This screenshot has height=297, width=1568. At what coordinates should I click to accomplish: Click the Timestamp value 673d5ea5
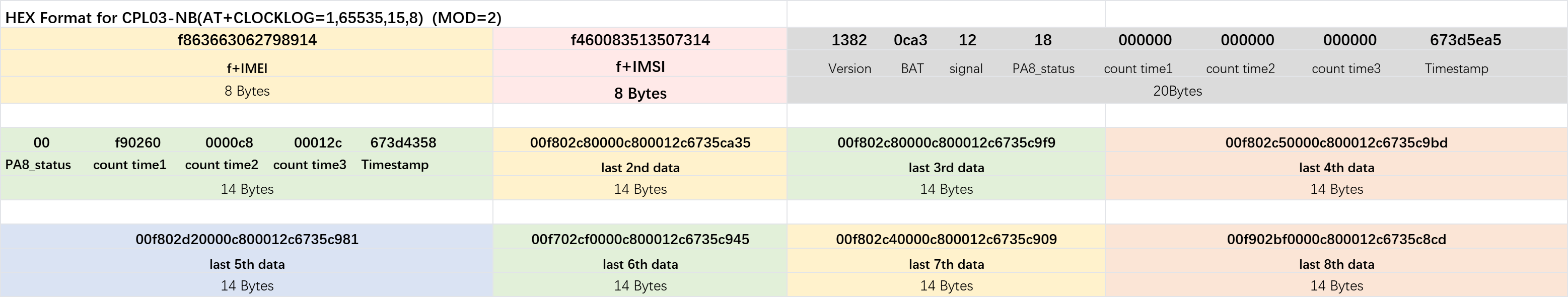point(1465,40)
